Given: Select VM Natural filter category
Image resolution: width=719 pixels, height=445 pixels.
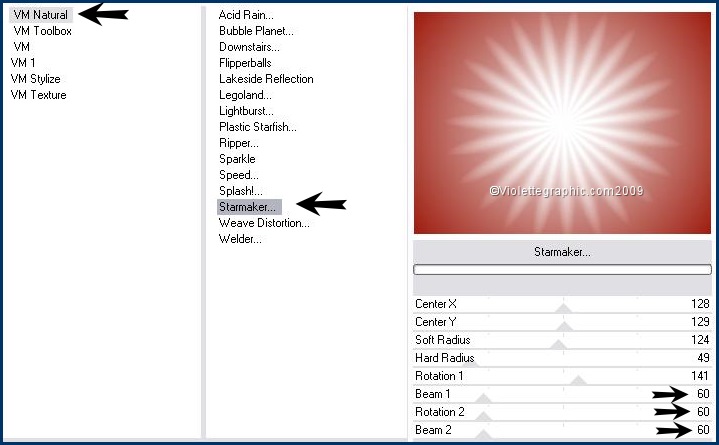Looking at the screenshot, I should click(x=42, y=15).
